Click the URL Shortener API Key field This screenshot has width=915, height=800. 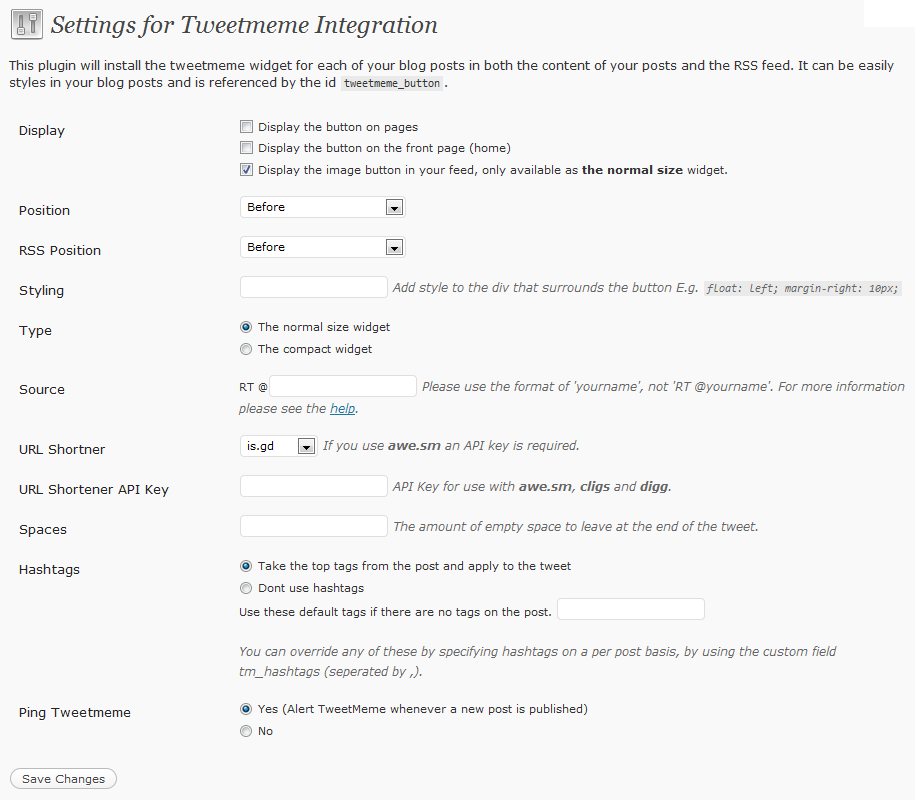click(x=313, y=486)
